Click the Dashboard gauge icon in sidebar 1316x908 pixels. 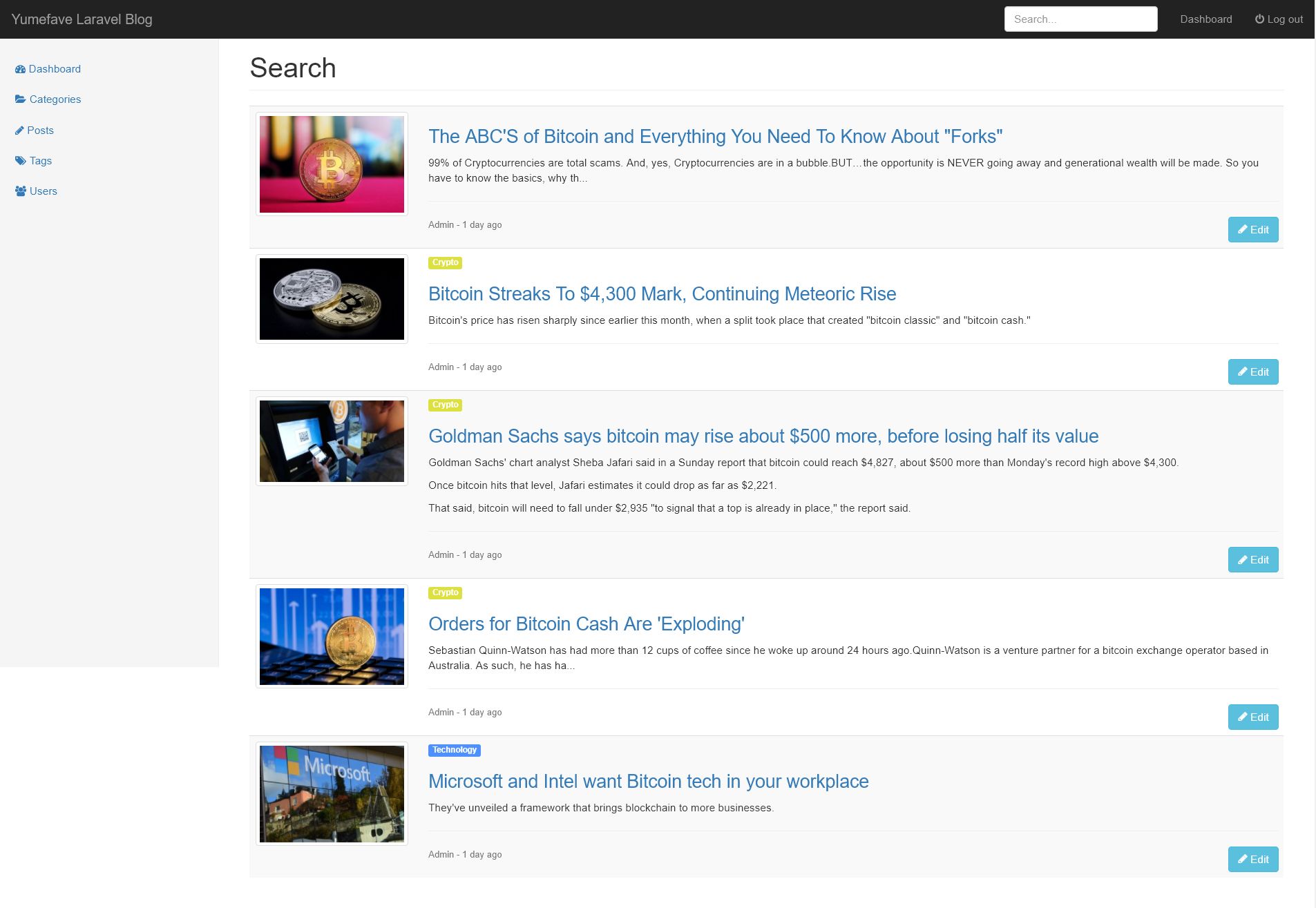point(20,69)
